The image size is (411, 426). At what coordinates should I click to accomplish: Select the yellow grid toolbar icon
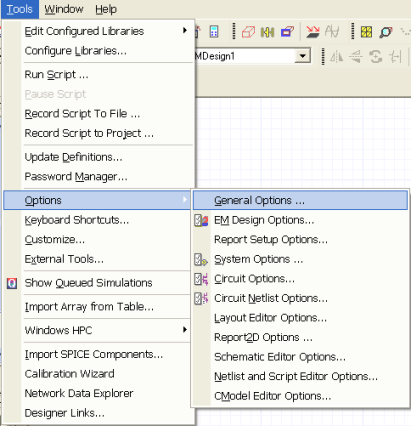point(366,32)
